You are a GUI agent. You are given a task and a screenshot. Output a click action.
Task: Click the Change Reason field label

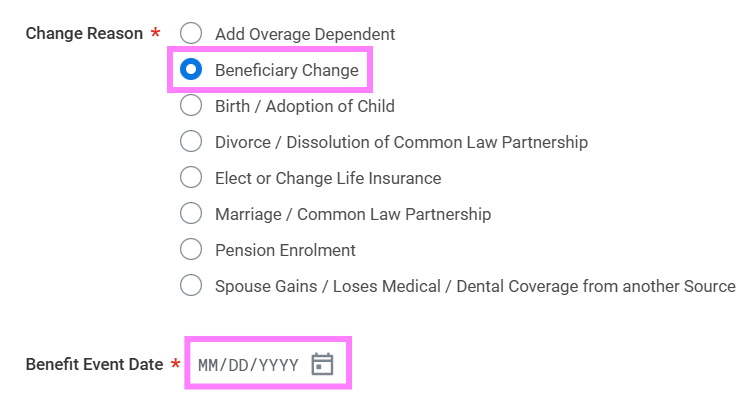click(84, 33)
